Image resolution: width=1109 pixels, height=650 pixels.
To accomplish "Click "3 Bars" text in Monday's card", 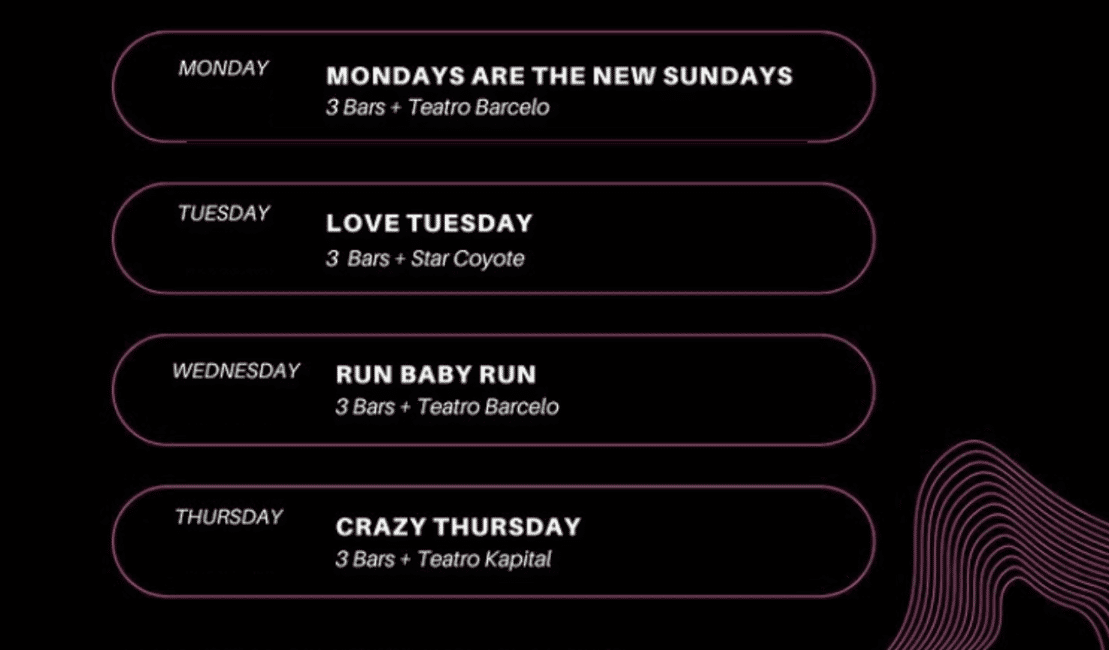I will click(x=354, y=108).
